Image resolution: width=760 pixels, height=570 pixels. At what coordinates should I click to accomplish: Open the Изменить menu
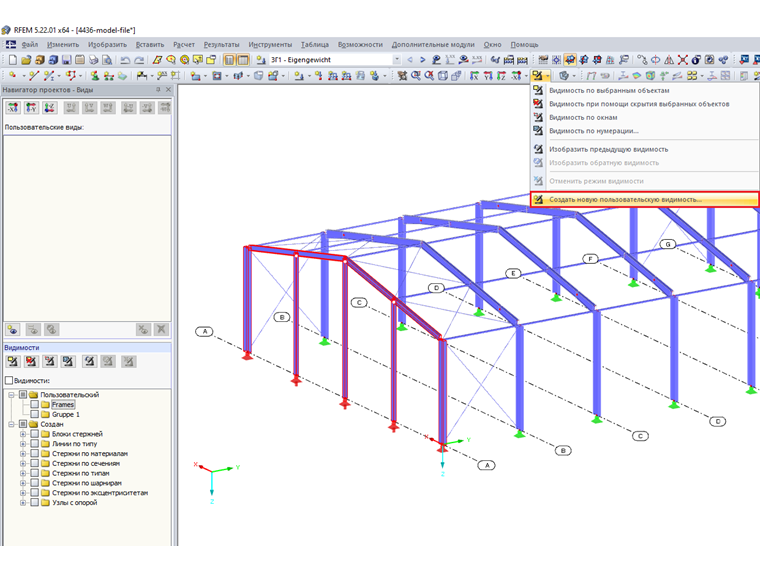(63, 45)
